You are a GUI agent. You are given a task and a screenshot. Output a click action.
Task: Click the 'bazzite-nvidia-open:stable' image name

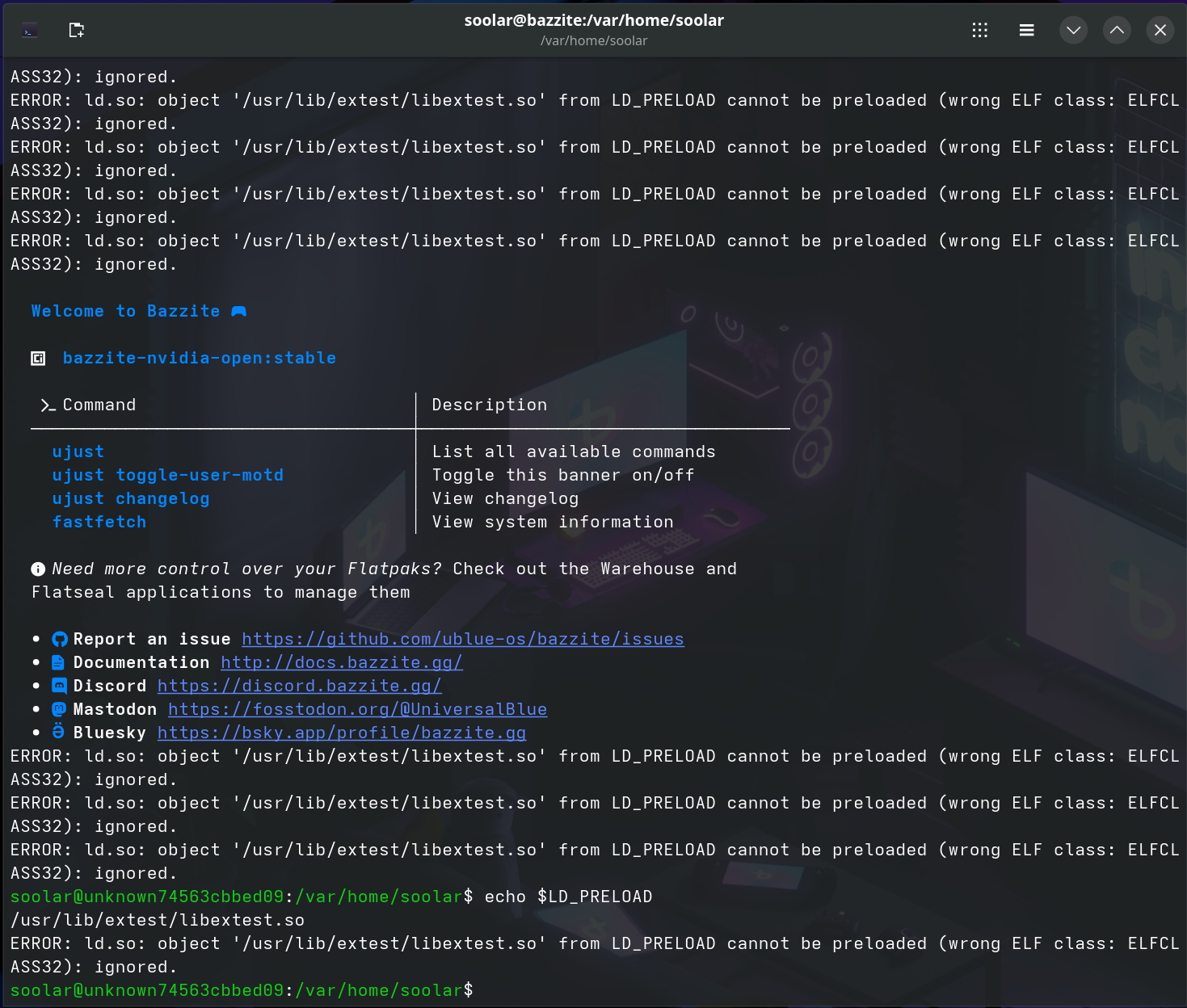pos(200,359)
